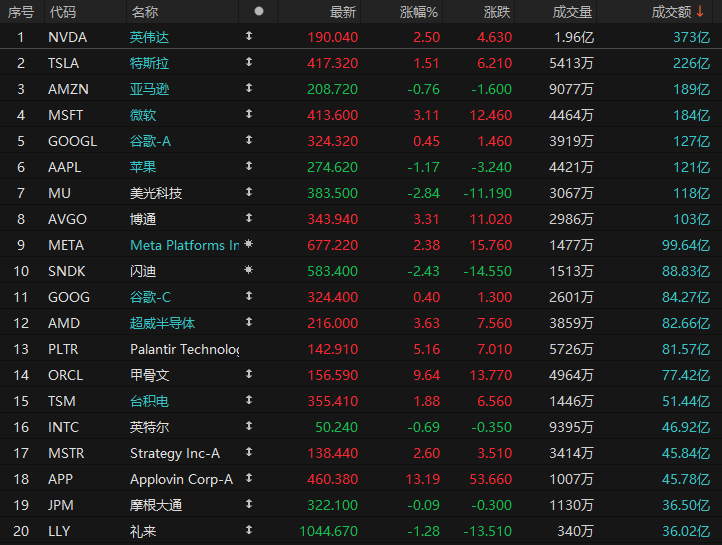Image resolution: width=722 pixels, height=545 pixels.
Task: Select the MU ticker code
Action: coord(59,193)
